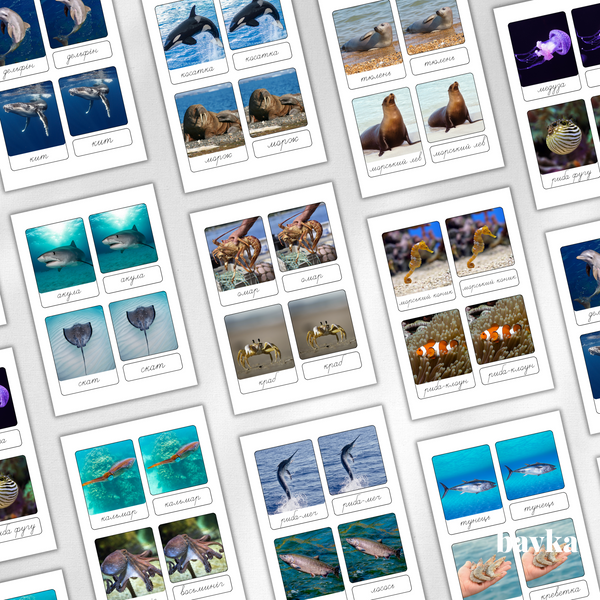Viewport: 600px width, 600px height.
Task: Choose the clownfish card with attached caption
Action: pos(439,354)
